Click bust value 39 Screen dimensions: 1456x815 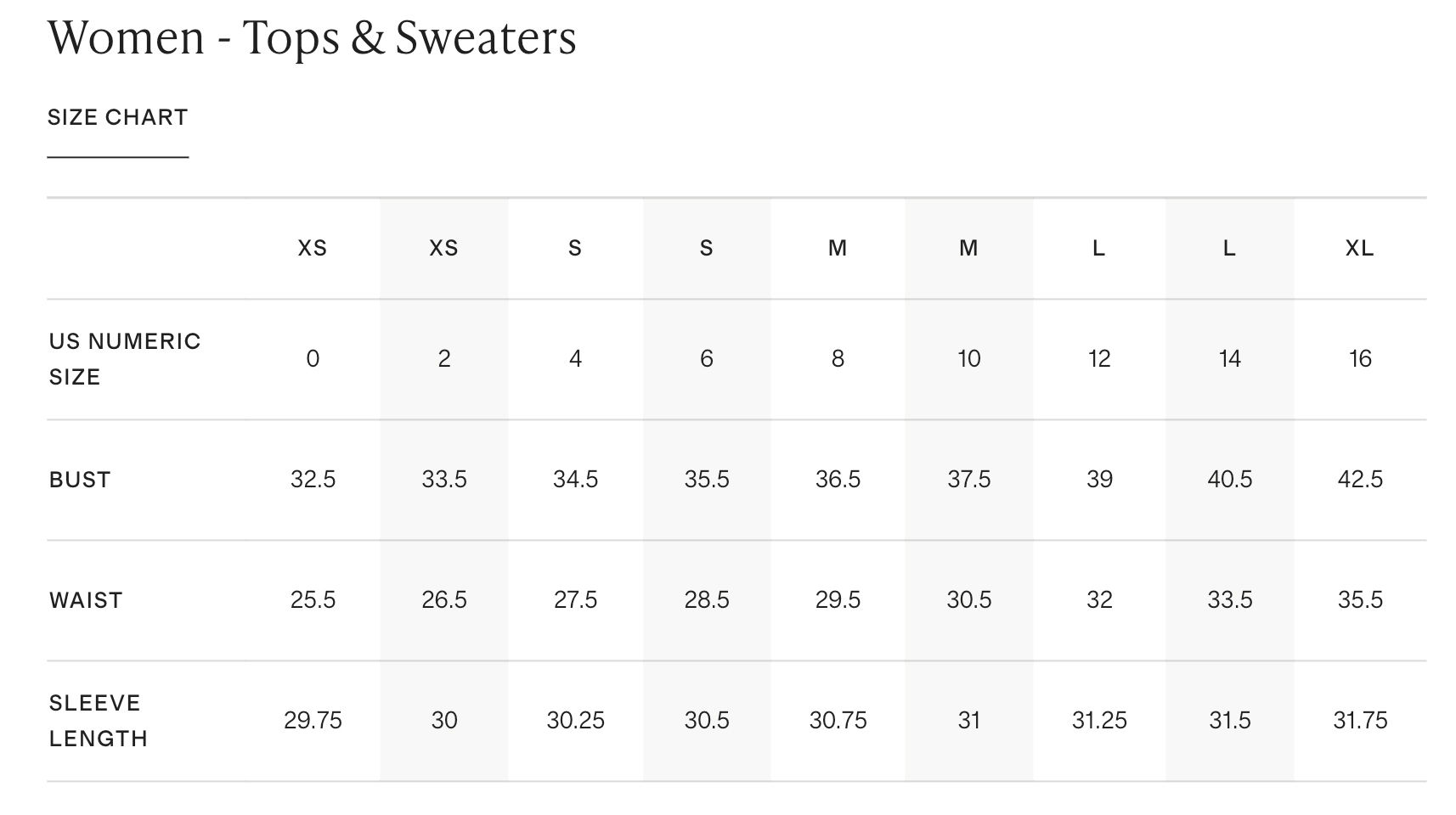(x=1099, y=480)
